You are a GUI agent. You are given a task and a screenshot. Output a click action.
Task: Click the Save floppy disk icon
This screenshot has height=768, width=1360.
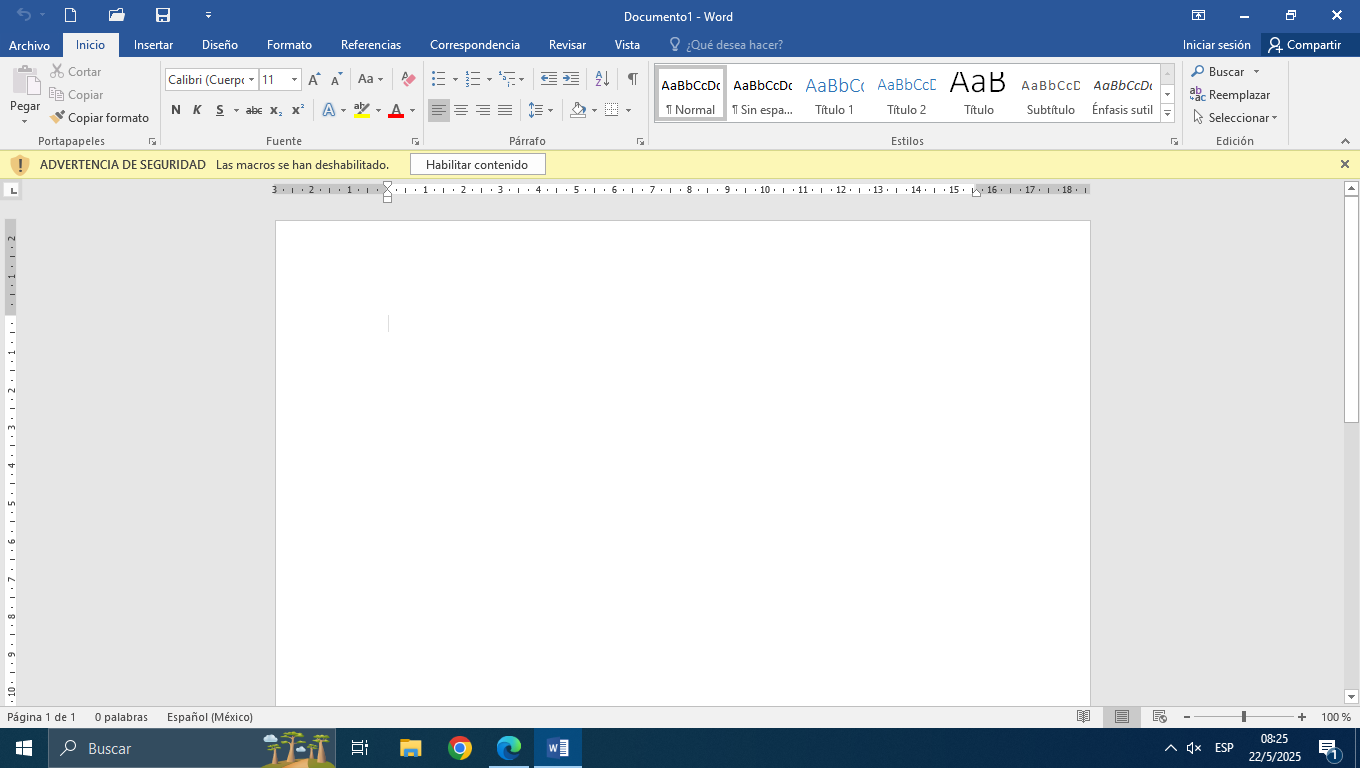[x=162, y=15]
